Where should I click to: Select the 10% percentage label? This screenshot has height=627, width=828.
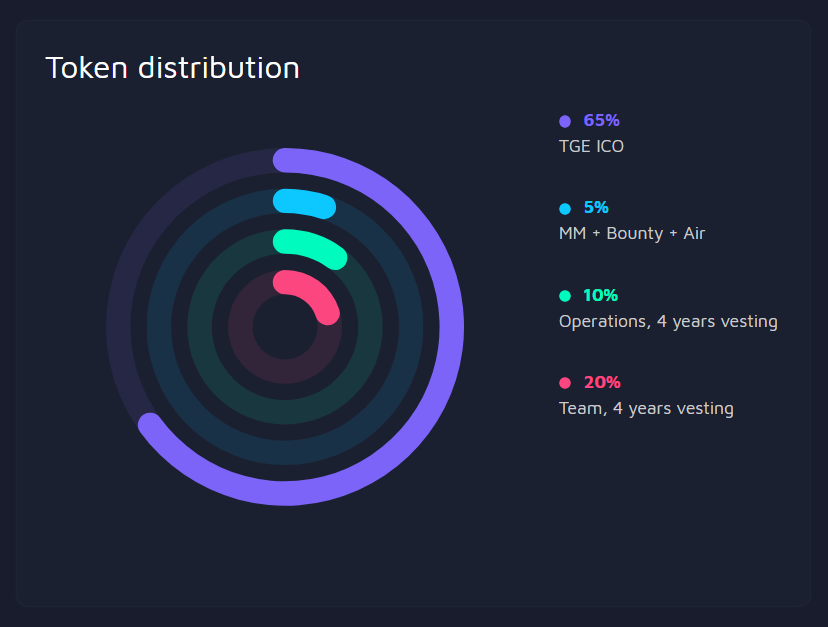(x=600, y=295)
